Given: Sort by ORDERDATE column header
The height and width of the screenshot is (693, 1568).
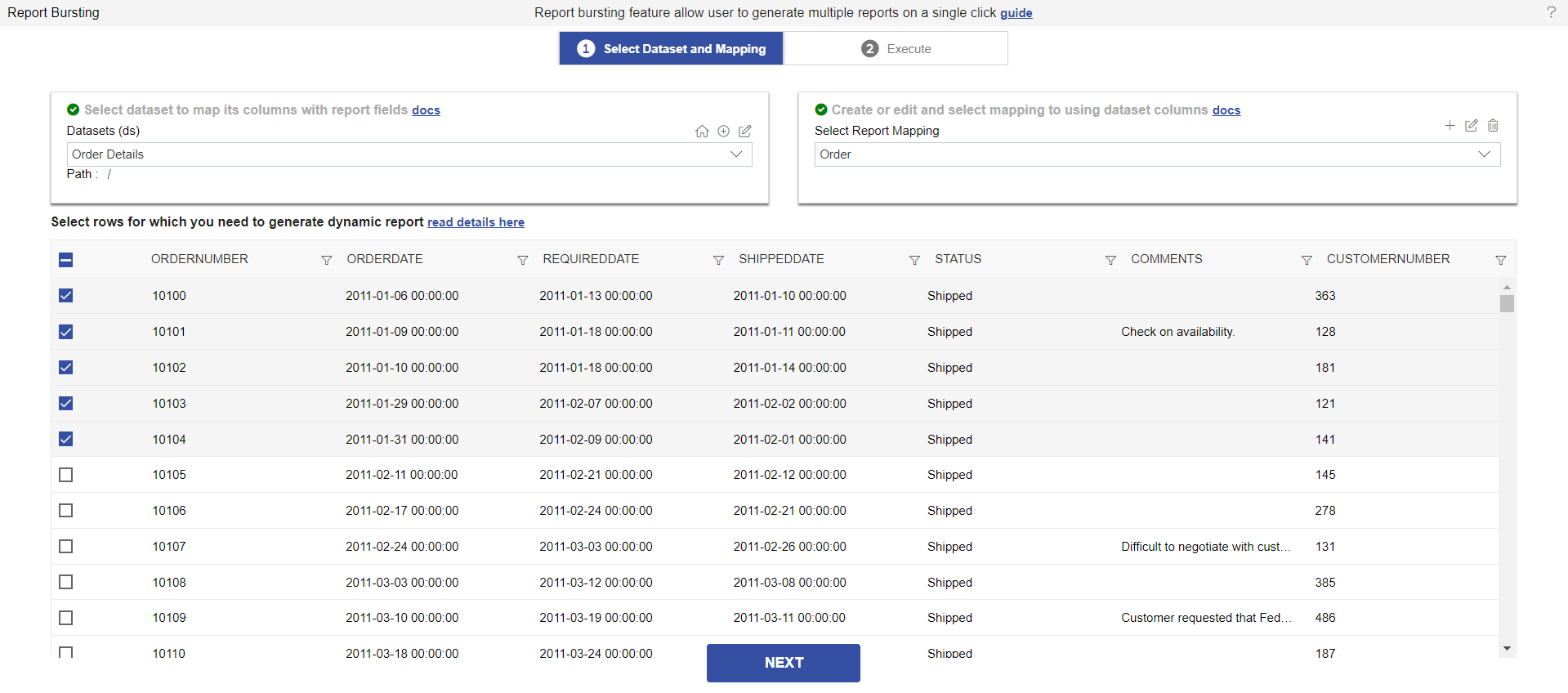Looking at the screenshot, I should click(x=385, y=259).
